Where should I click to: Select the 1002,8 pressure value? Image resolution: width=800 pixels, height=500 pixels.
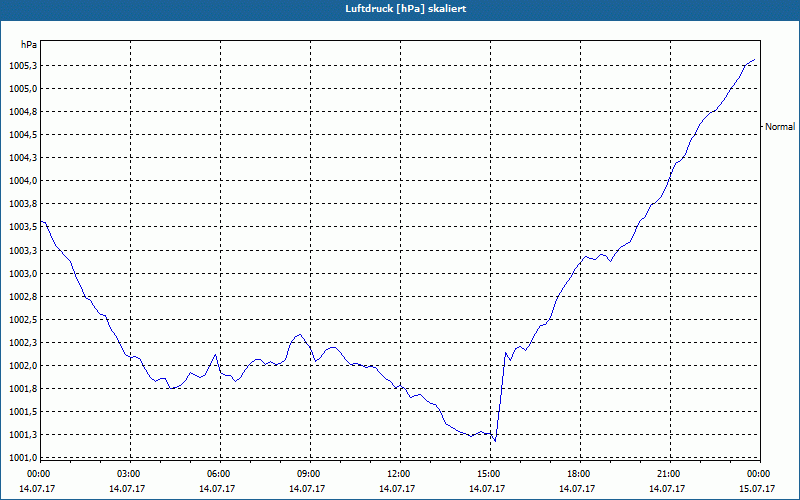click(23, 296)
